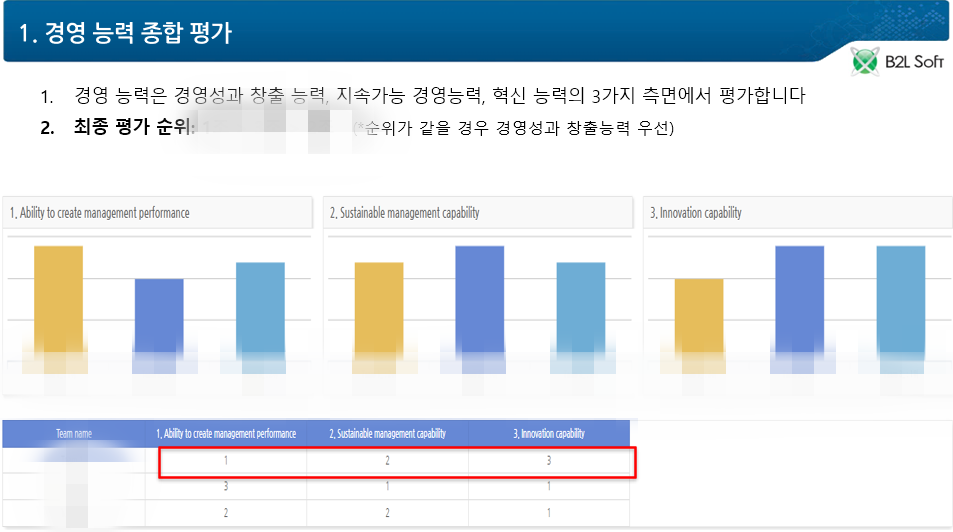This screenshot has height=532, width=953.
Task: Select the 'Innovation capability' chart panel header
Action: click(696, 213)
